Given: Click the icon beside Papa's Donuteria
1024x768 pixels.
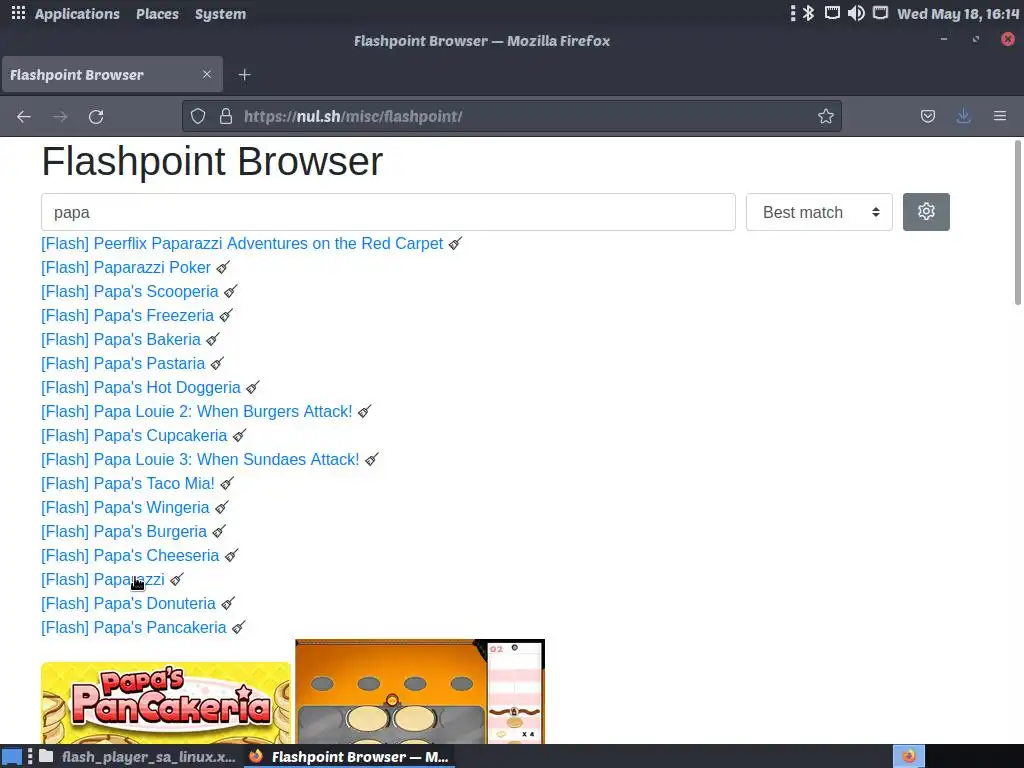Looking at the screenshot, I should (228, 603).
